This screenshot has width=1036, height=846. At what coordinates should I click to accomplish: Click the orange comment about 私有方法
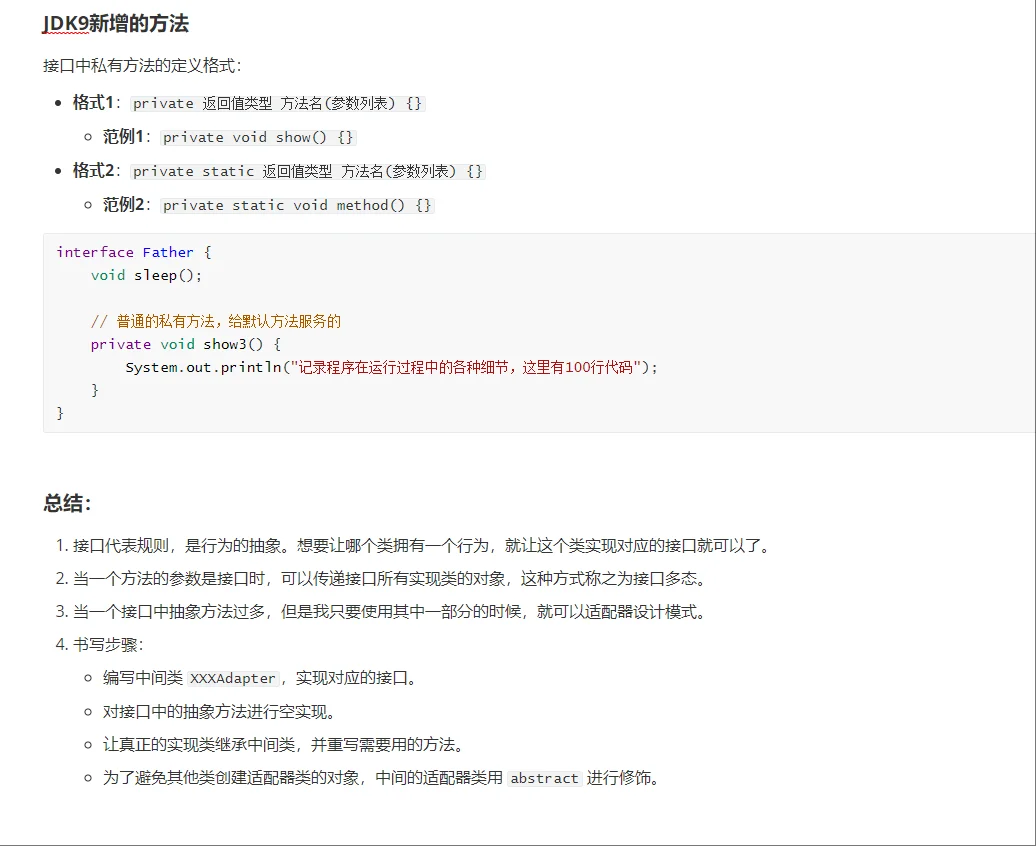218,321
